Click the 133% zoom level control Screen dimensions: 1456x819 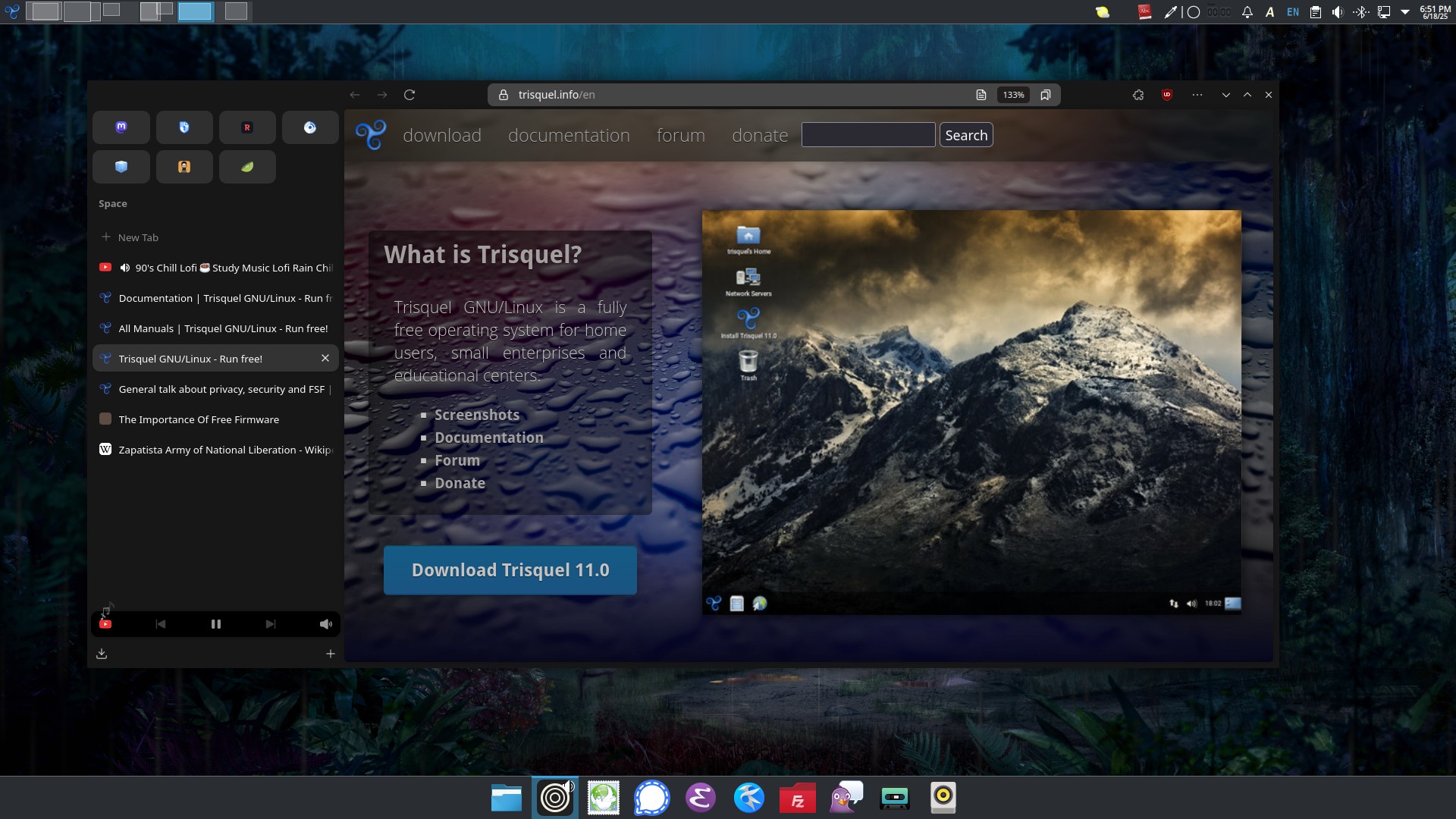pos(1013,95)
